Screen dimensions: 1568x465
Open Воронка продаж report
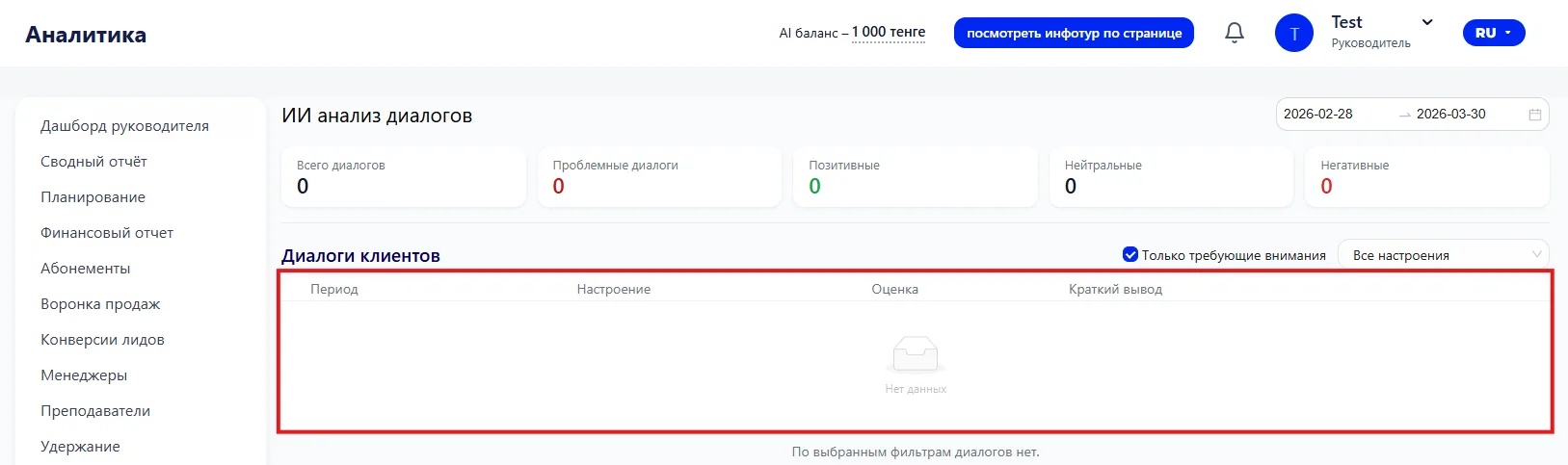pyautogui.click(x=100, y=304)
